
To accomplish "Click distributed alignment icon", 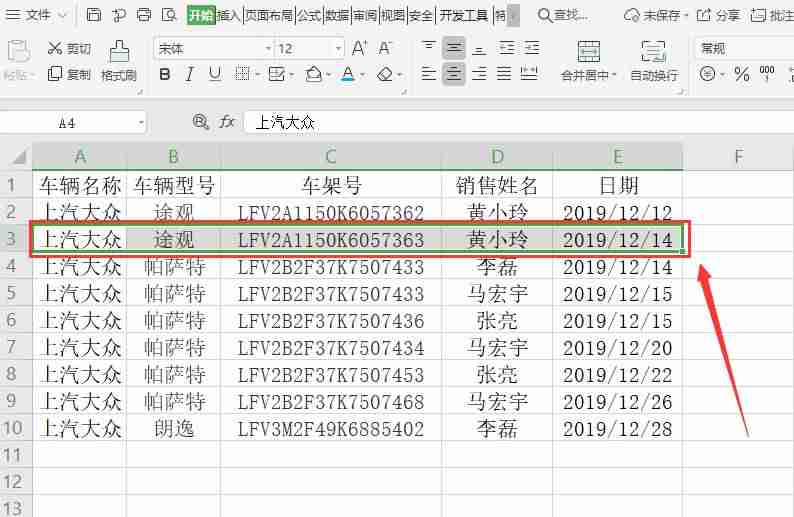I will point(529,74).
